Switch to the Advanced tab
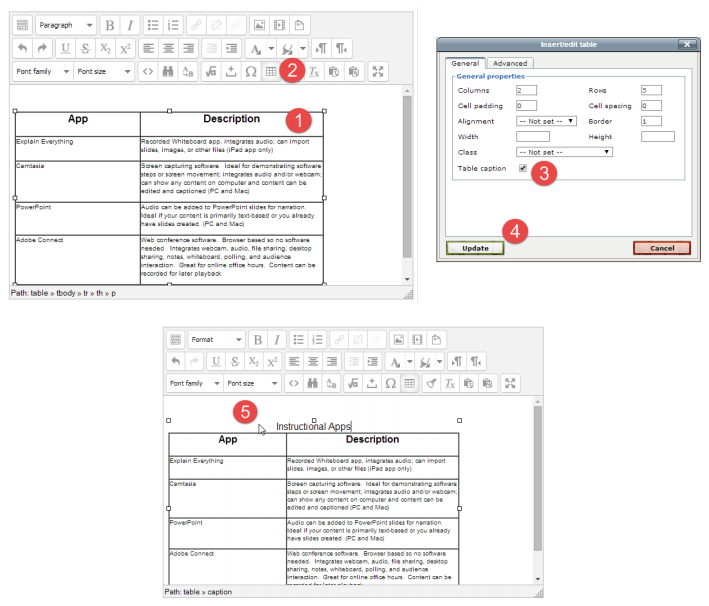 pos(510,63)
